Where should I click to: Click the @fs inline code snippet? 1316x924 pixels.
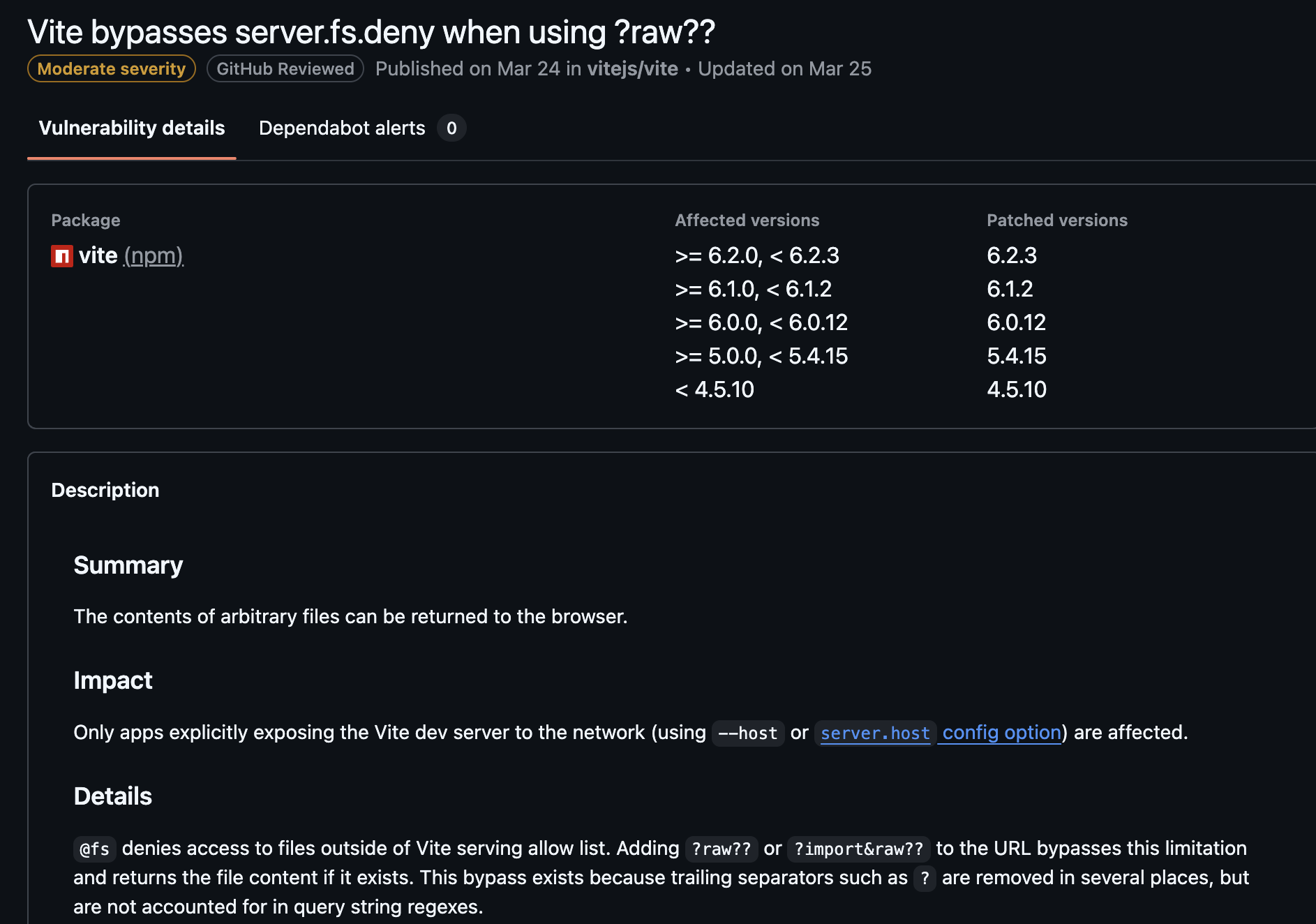[x=95, y=849]
